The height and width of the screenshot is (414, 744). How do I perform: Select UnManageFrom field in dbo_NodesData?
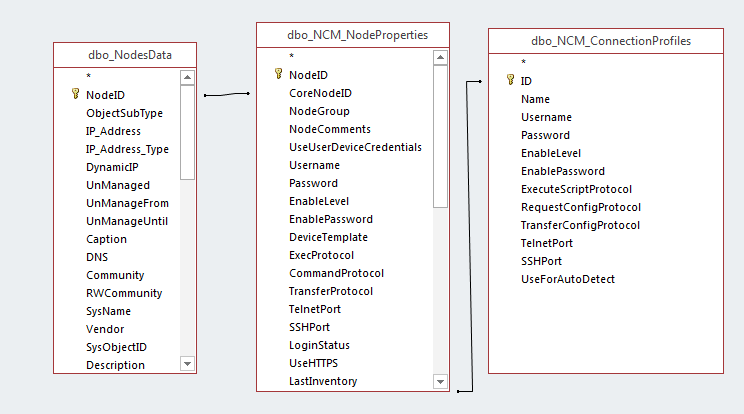pos(127,203)
